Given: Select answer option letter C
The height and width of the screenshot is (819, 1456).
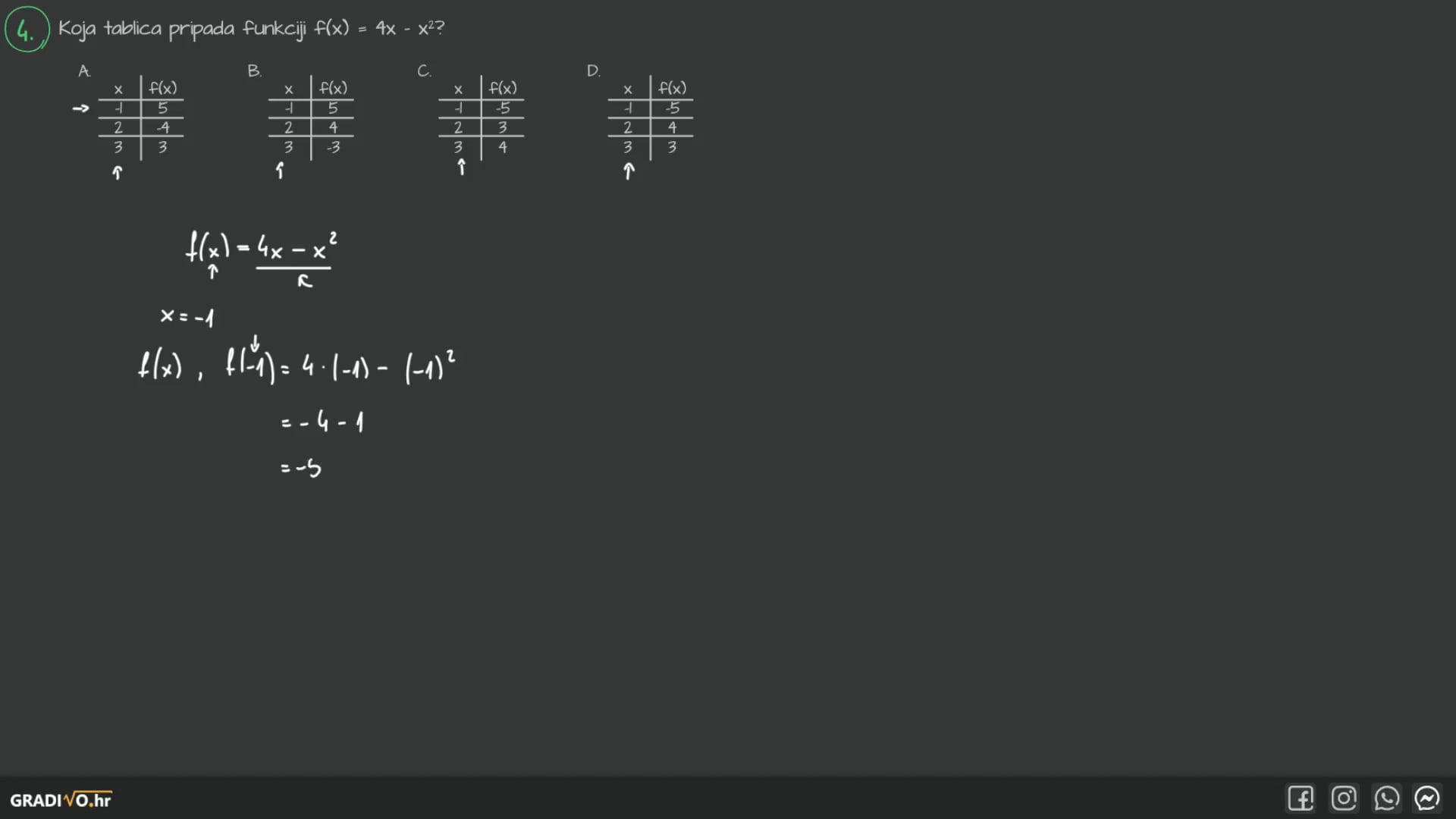Looking at the screenshot, I should (424, 71).
